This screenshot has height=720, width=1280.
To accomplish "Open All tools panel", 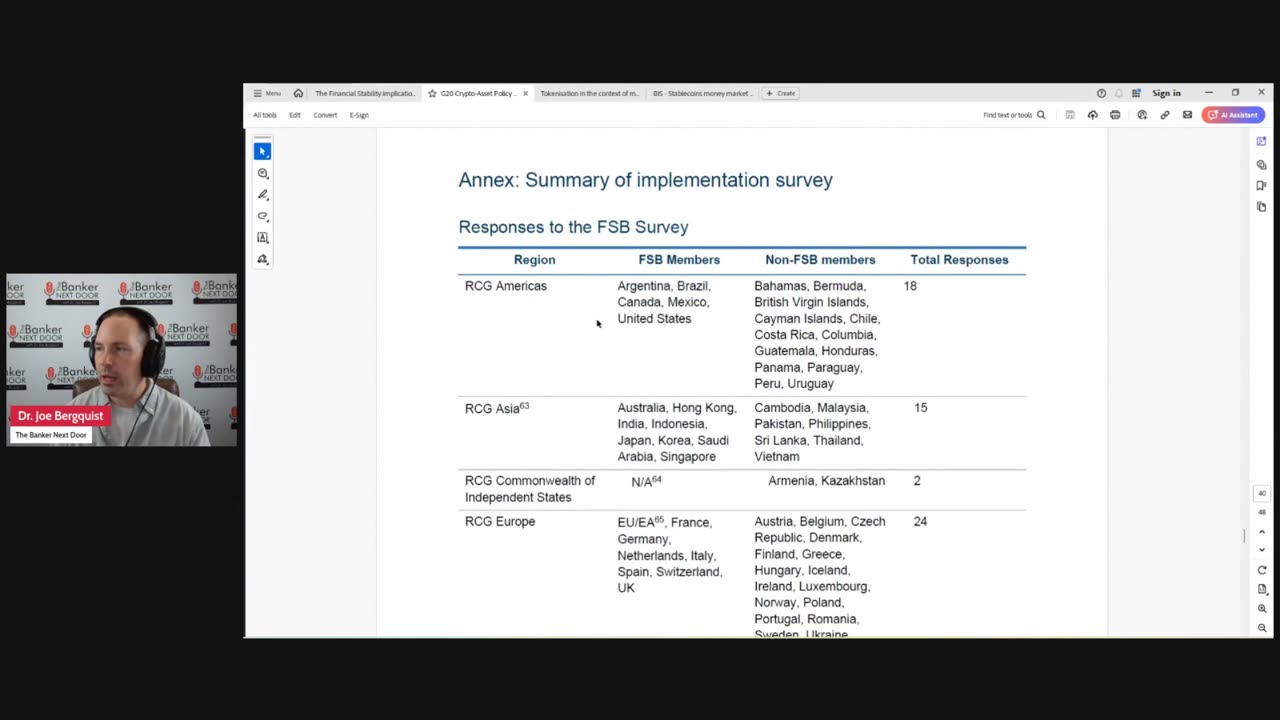I will [x=265, y=115].
